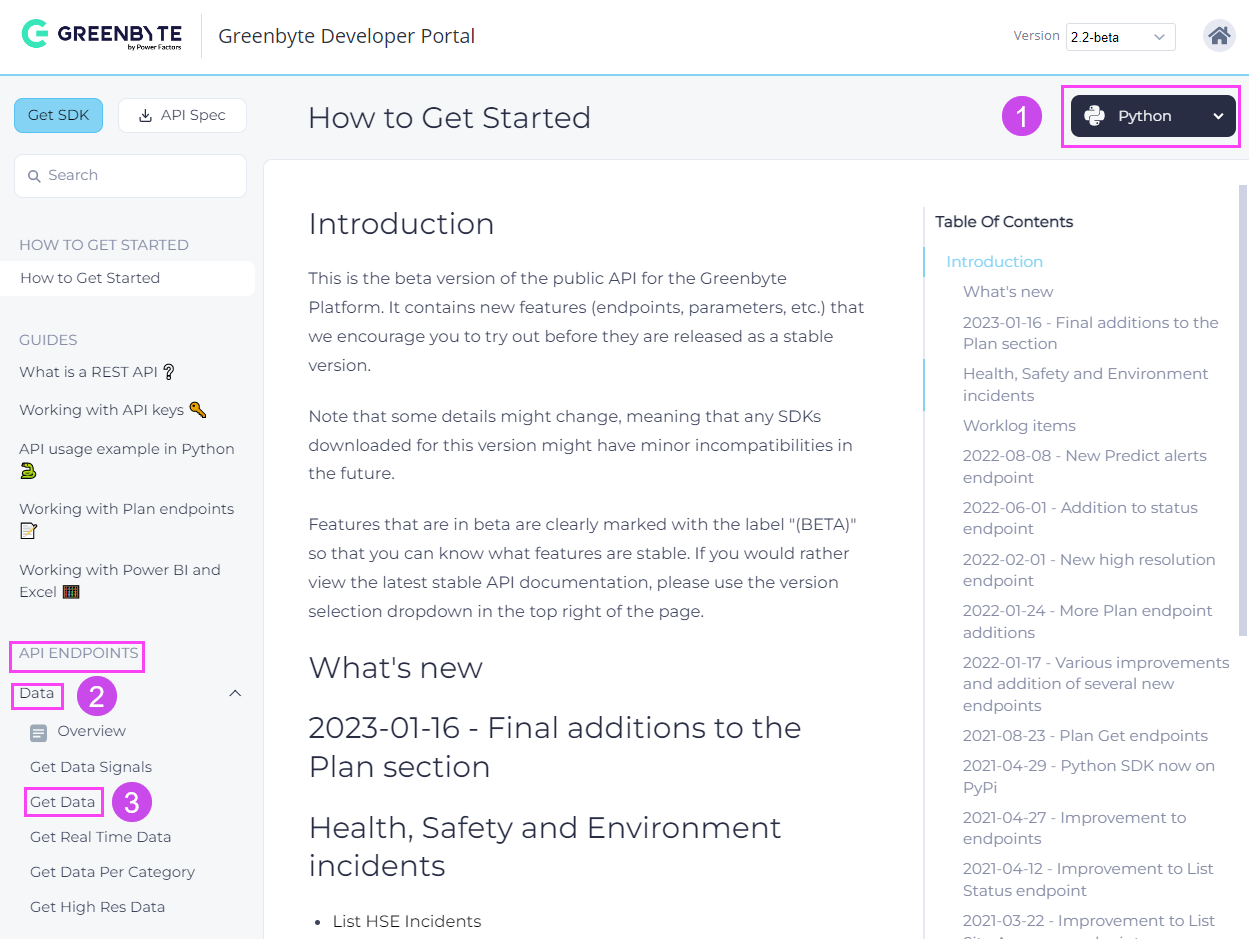1249x939 pixels.
Task: Click the key icon beside Working with API keys
Action: click(x=196, y=409)
